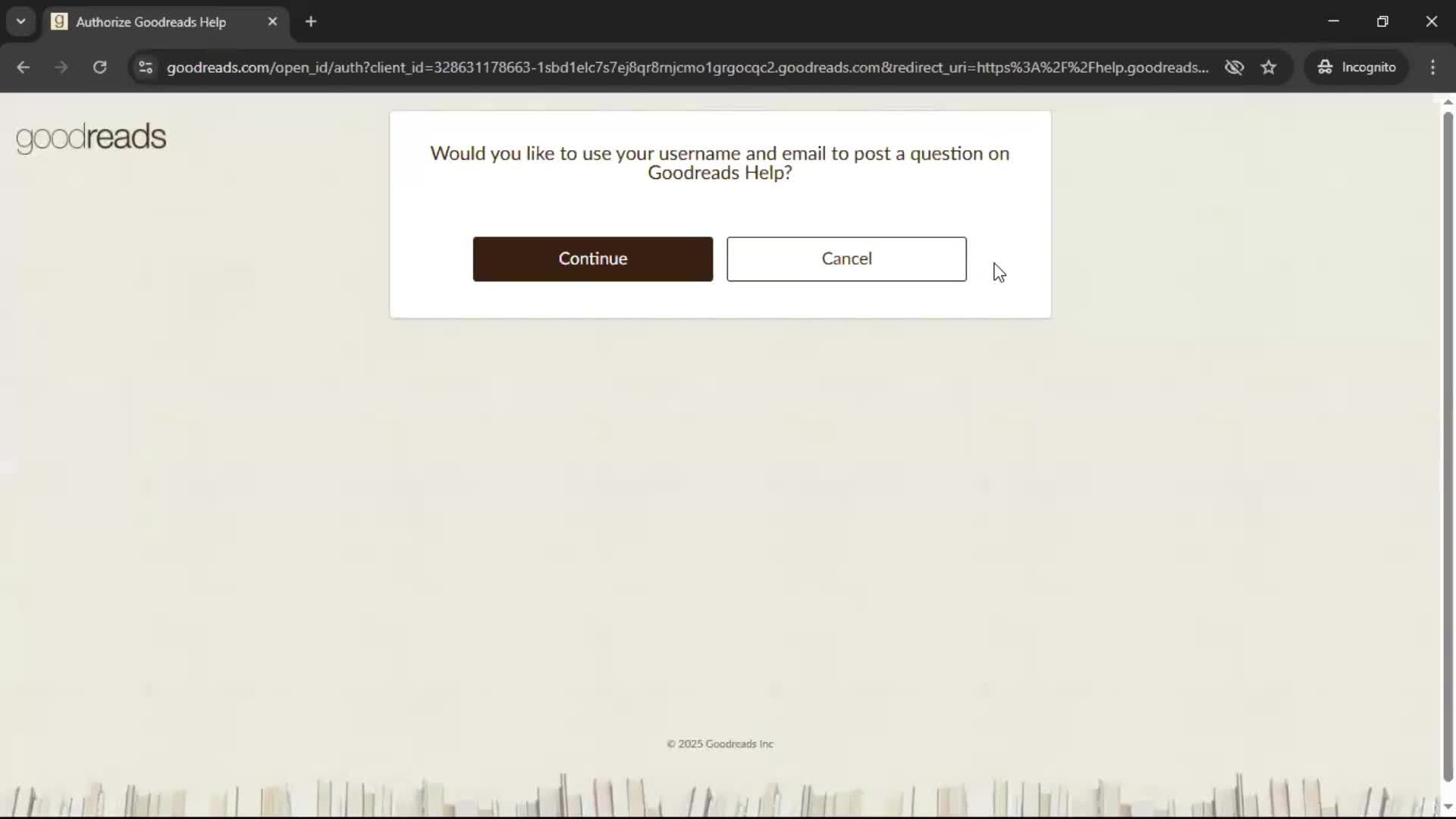Open the goodreads logo homepage link
This screenshot has width=1456, height=819.
91,137
